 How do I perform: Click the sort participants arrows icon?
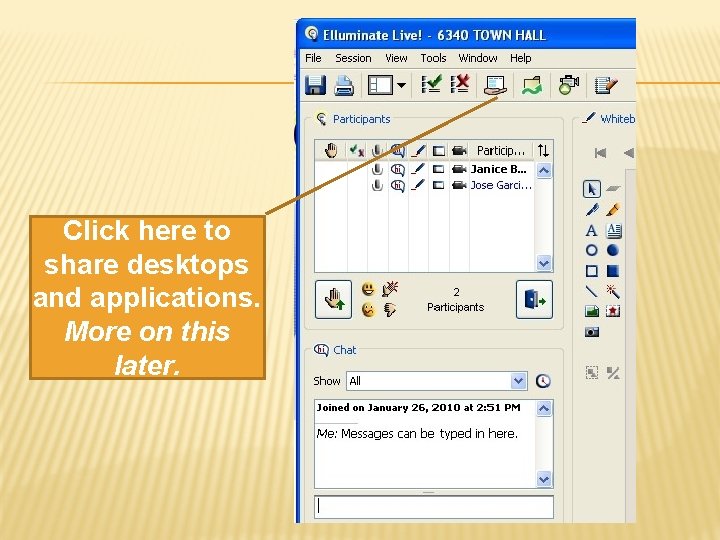tap(543, 151)
